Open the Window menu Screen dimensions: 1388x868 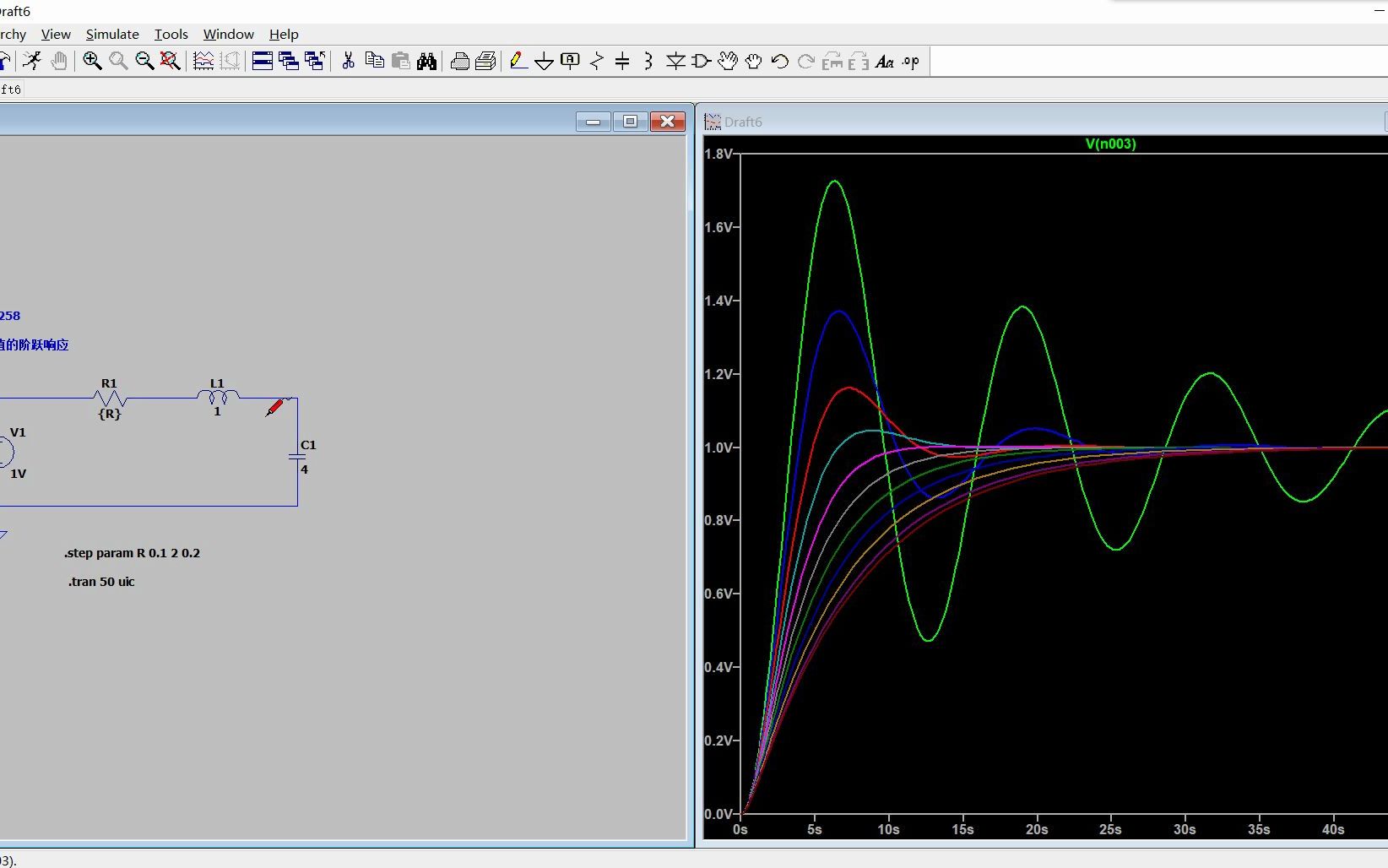coord(228,34)
